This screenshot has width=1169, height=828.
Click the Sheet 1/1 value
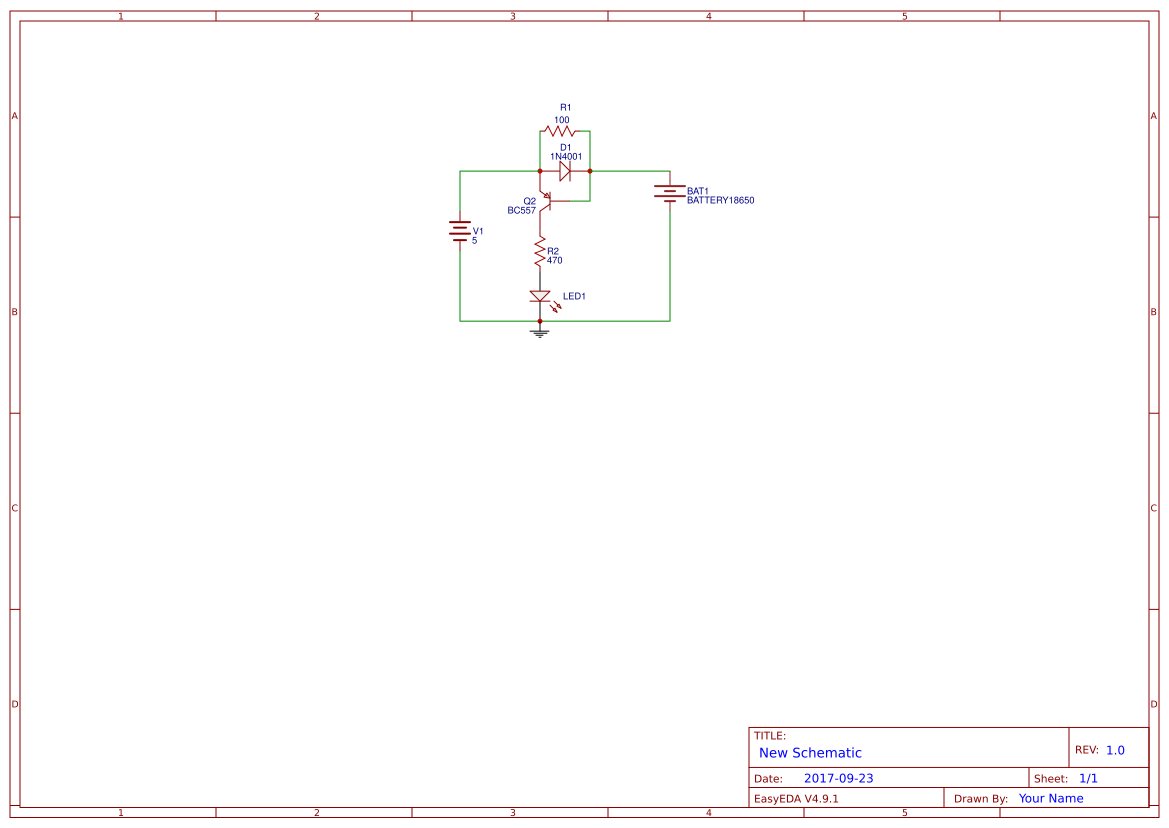(1088, 778)
